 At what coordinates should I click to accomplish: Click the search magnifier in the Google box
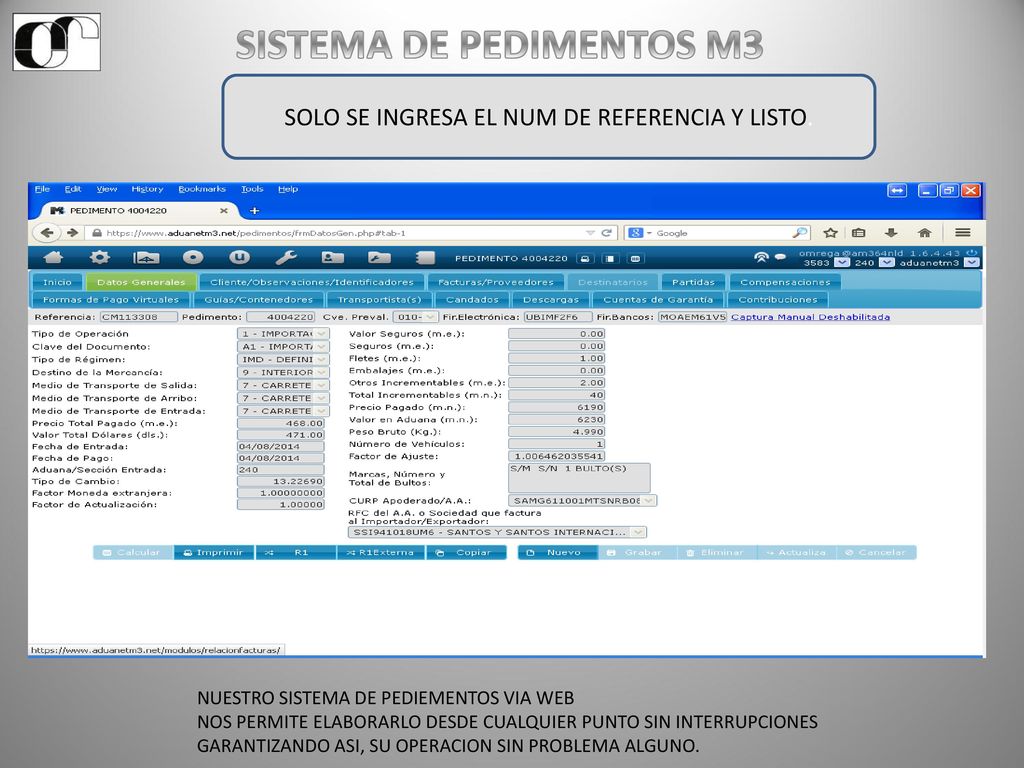click(799, 232)
